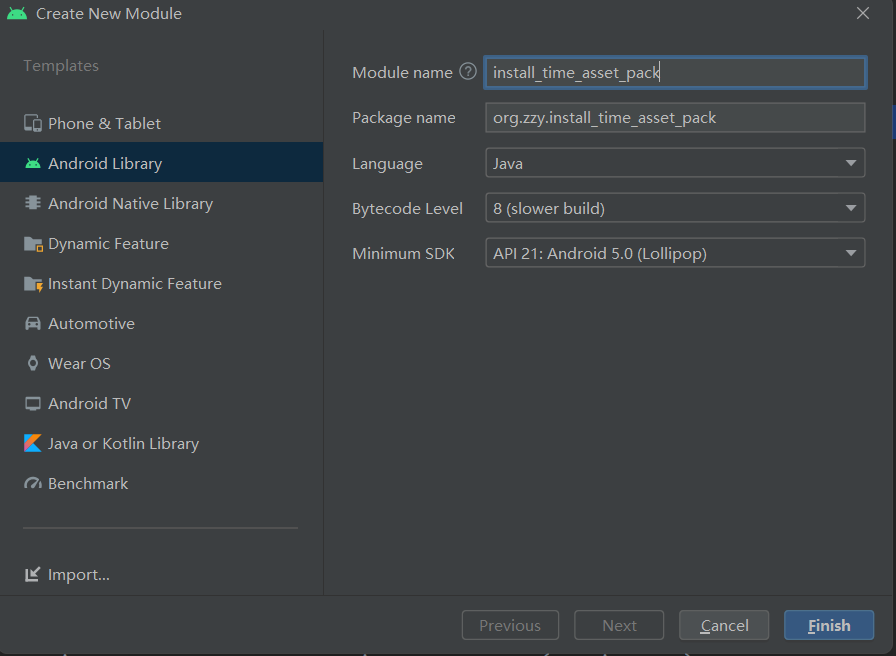Viewport: 896px width, 656px height.
Task: Click the Import arrow icon
Action: [33, 574]
